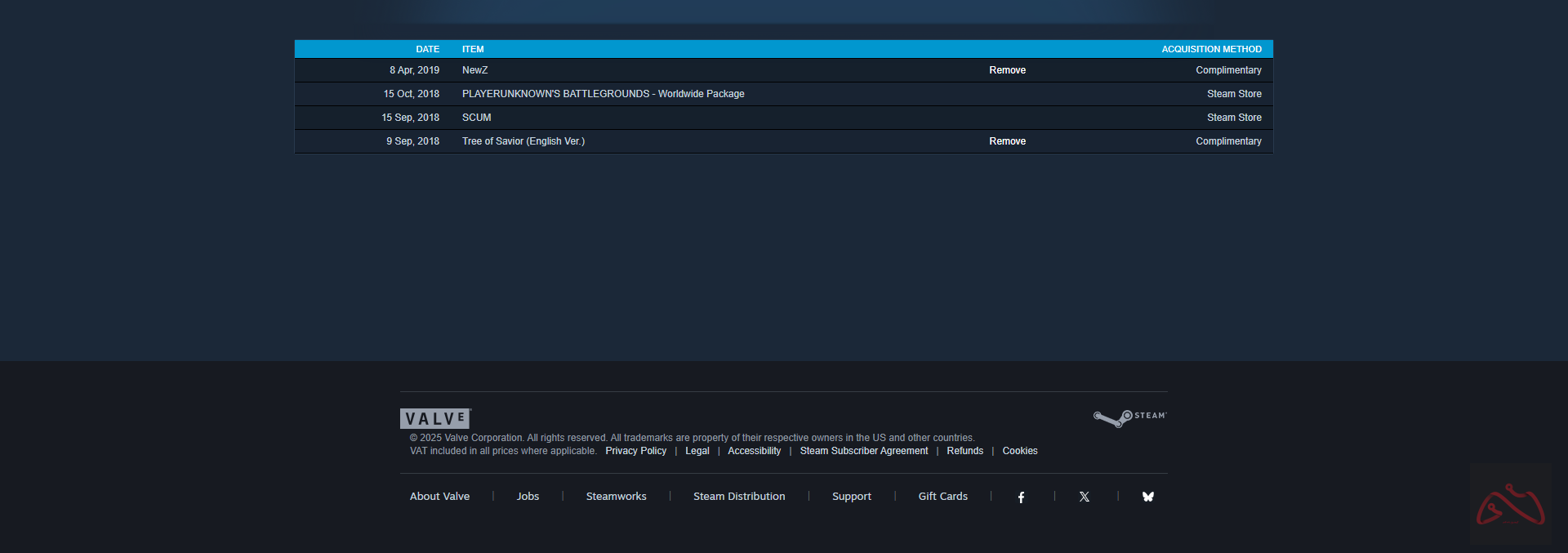Open the Steam Subscriber Agreement

click(863, 451)
